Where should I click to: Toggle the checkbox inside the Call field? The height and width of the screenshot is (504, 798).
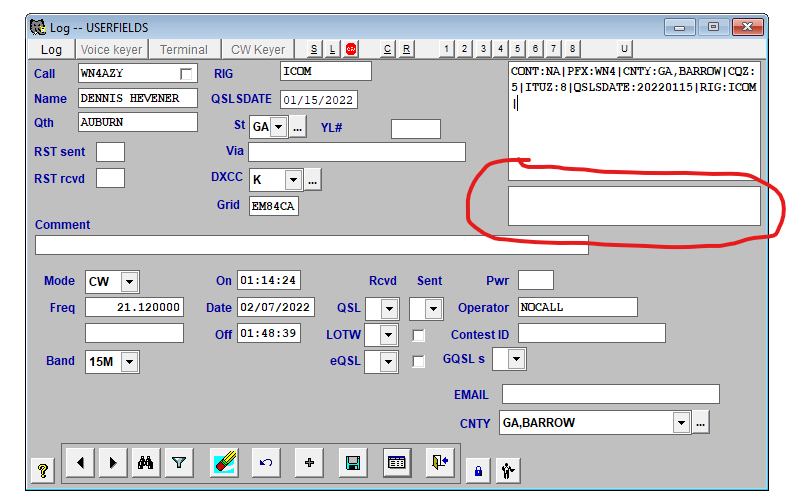point(185,74)
